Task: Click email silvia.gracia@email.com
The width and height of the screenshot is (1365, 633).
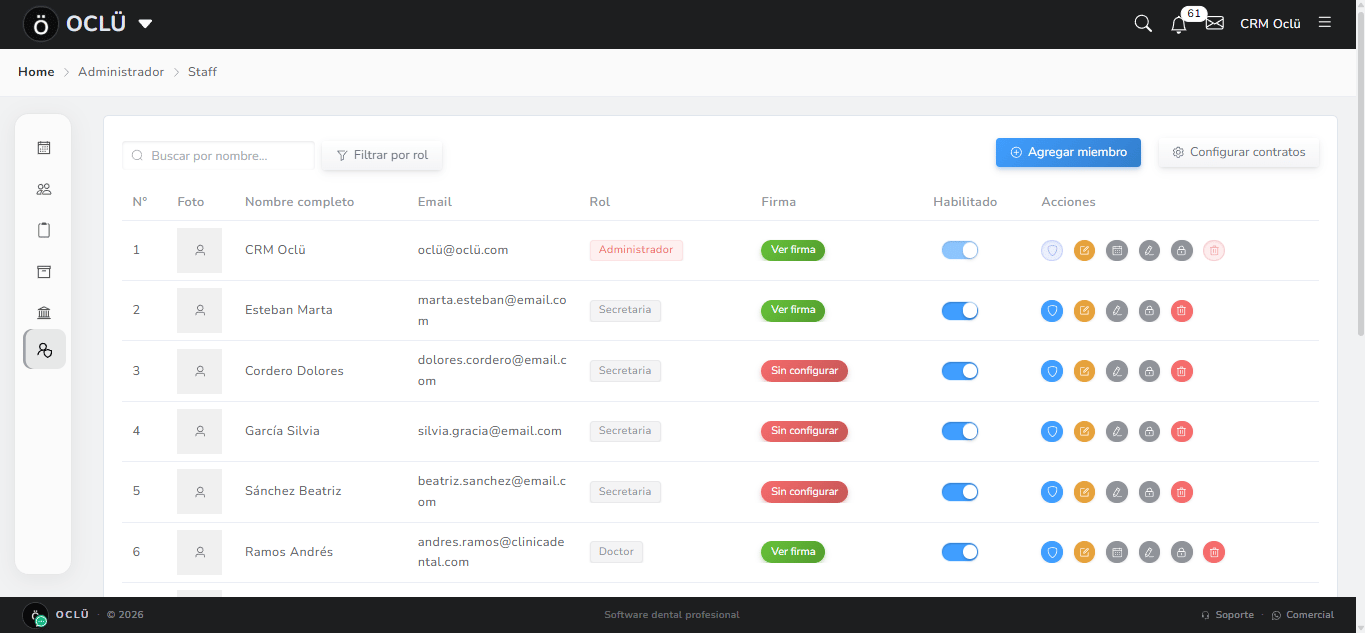Action: point(490,431)
